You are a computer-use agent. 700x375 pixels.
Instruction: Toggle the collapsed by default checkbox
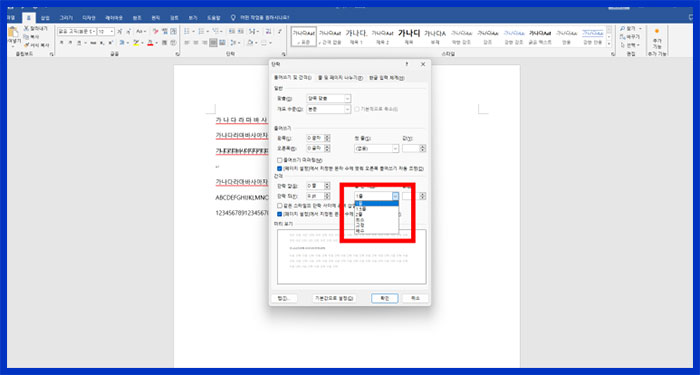coord(357,109)
